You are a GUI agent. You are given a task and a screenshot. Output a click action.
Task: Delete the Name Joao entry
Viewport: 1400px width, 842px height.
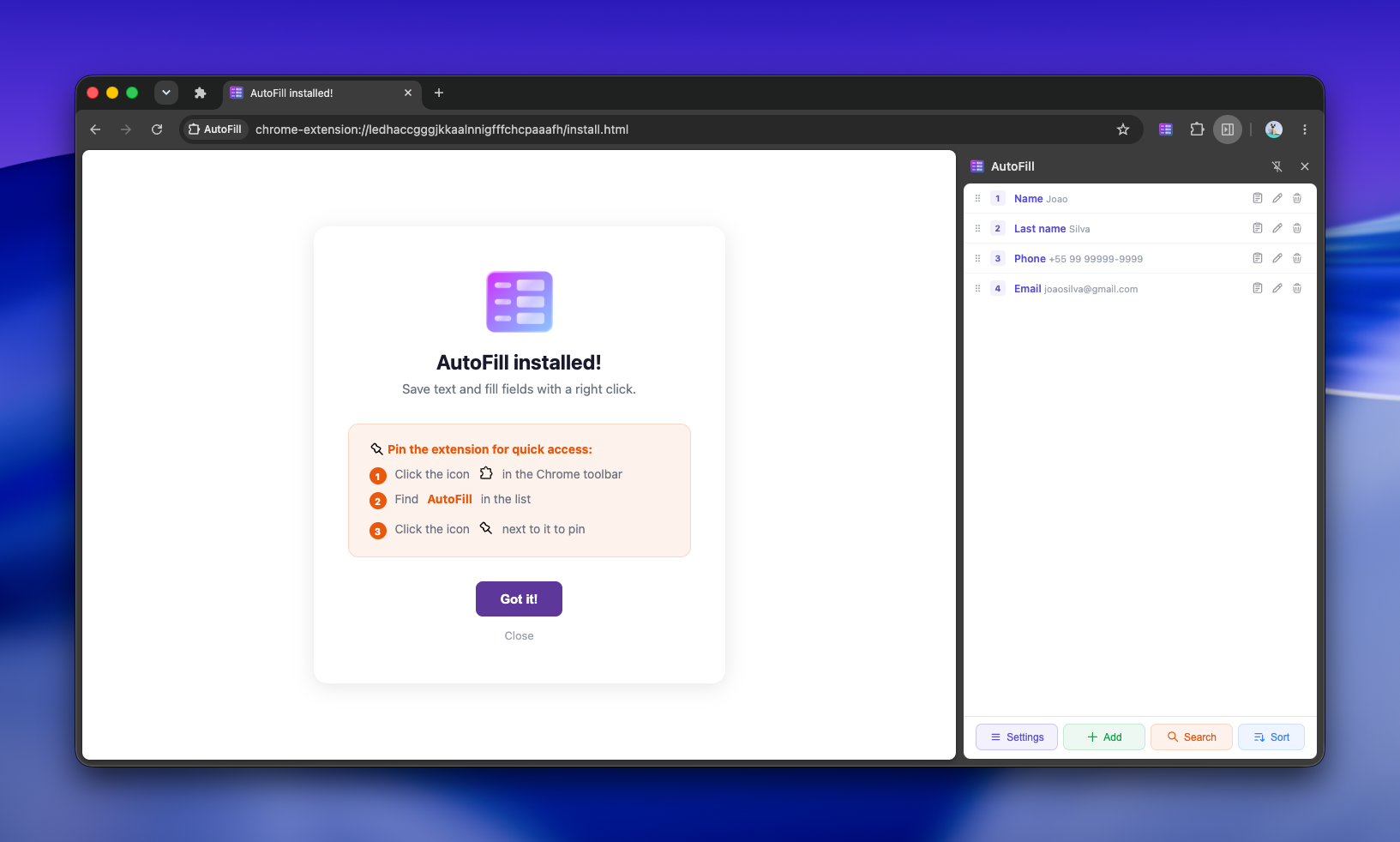[x=1297, y=198]
